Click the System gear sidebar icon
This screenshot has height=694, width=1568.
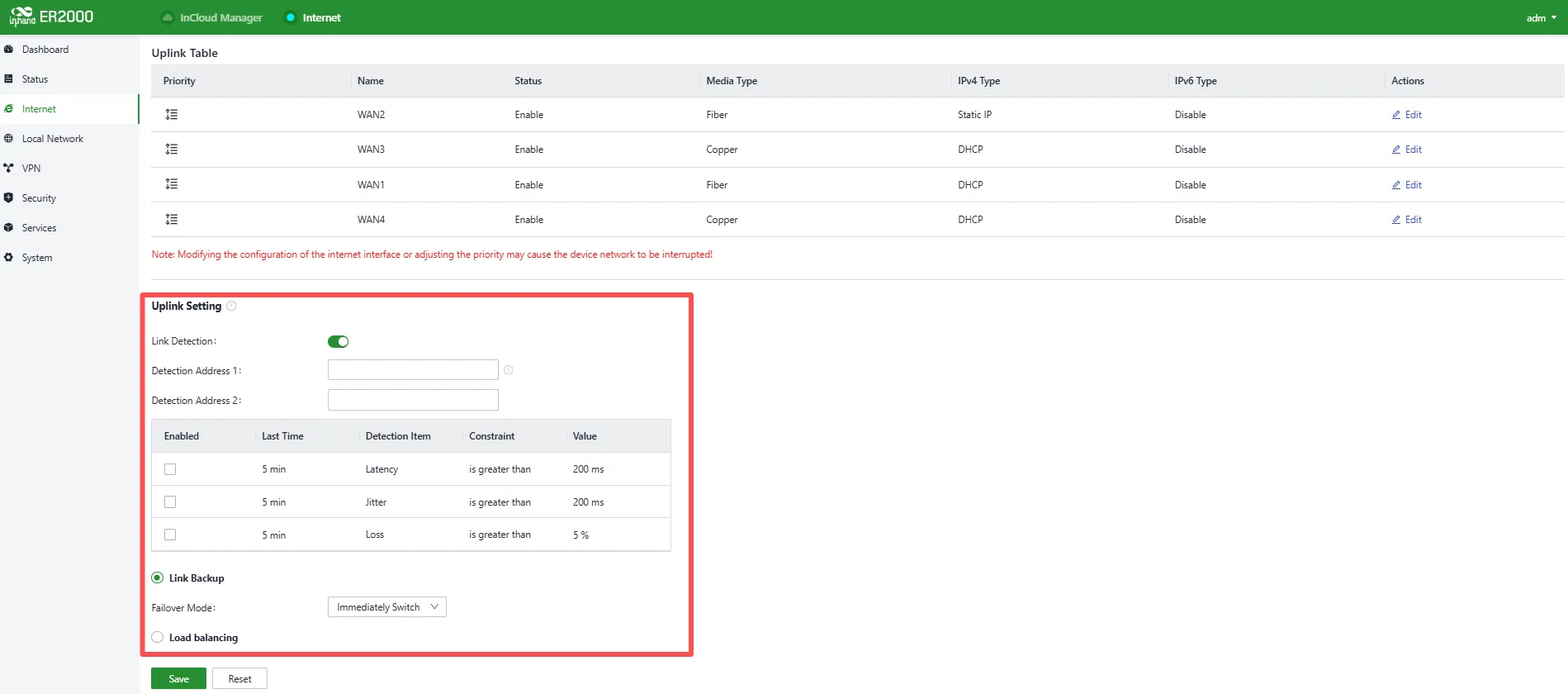[8, 258]
